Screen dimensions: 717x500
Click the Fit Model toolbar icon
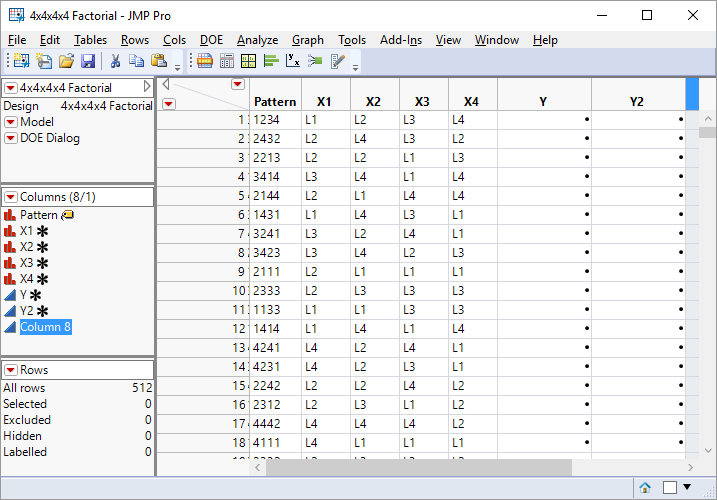[315, 61]
